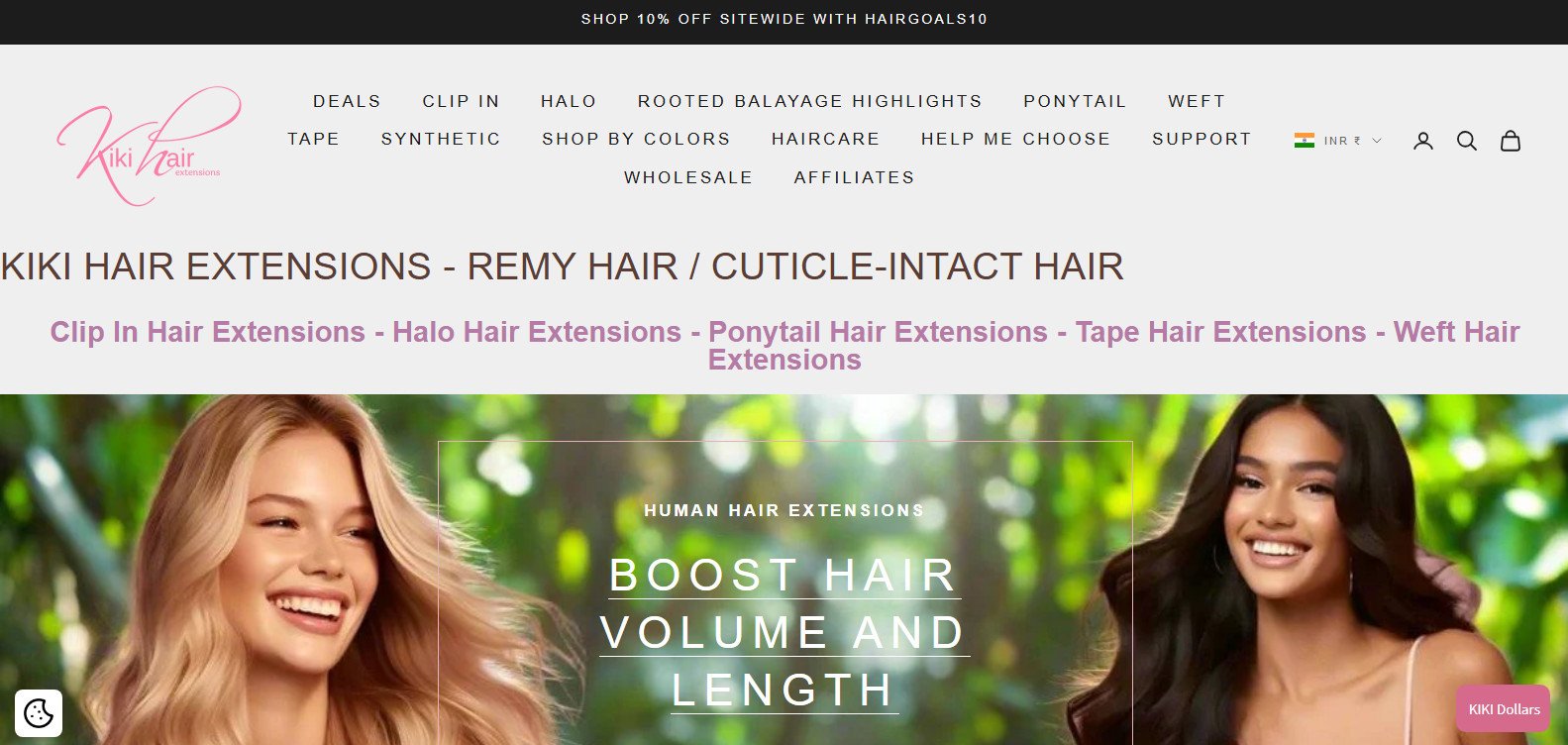Click the HAIRGOALS10 promo announcement bar

point(784,19)
